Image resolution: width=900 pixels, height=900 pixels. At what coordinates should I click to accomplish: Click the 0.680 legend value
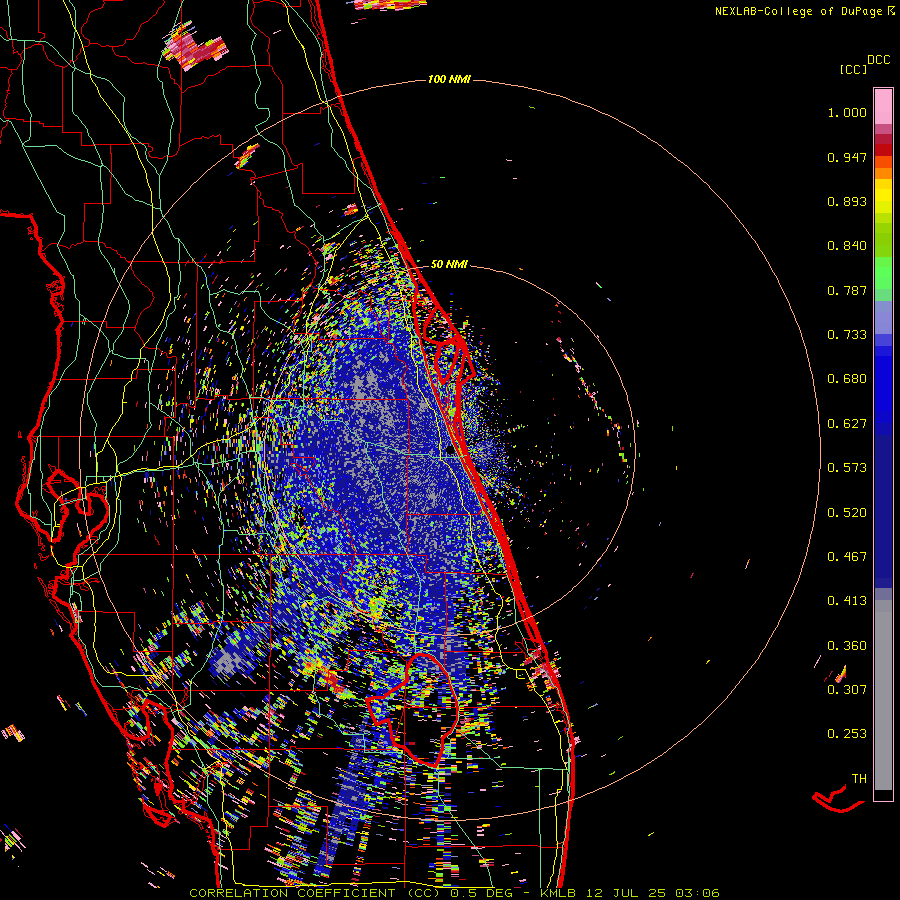[x=847, y=379]
